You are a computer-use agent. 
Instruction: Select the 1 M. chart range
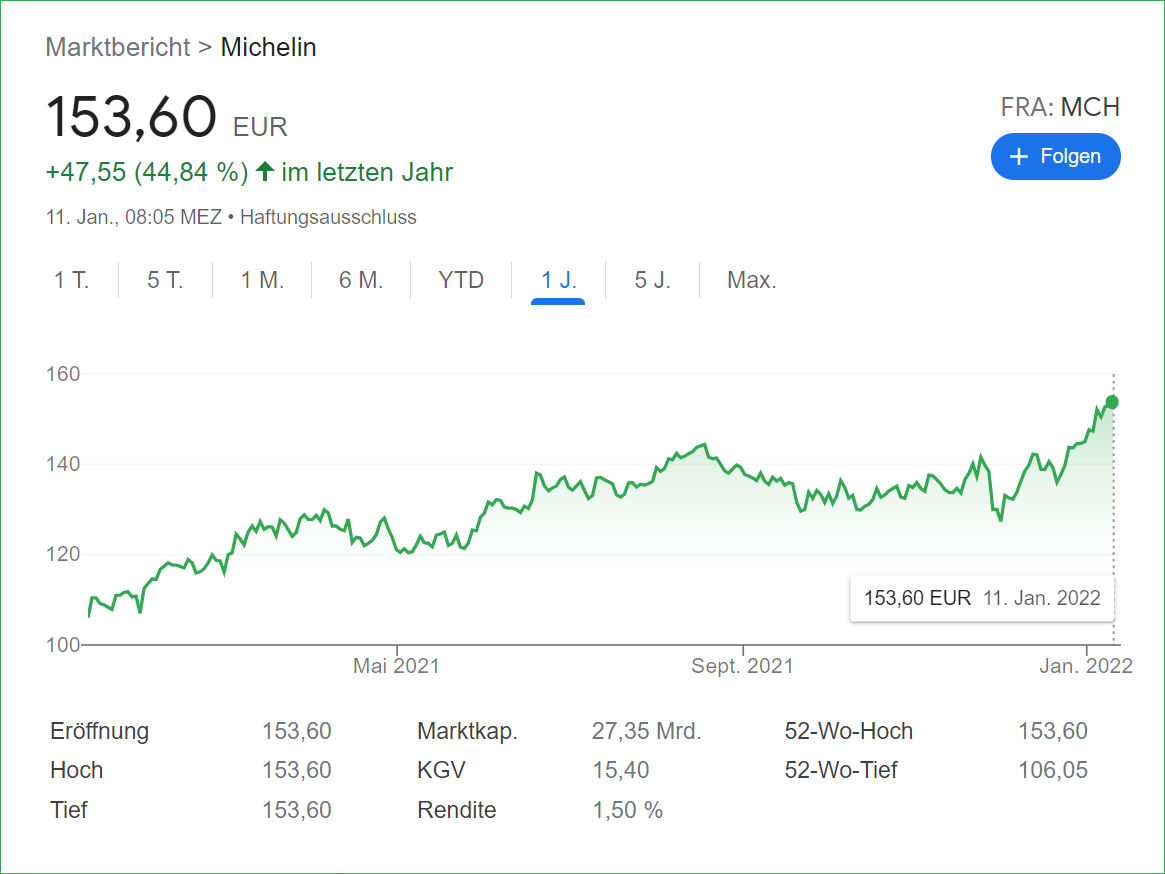[x=262, y=280]
